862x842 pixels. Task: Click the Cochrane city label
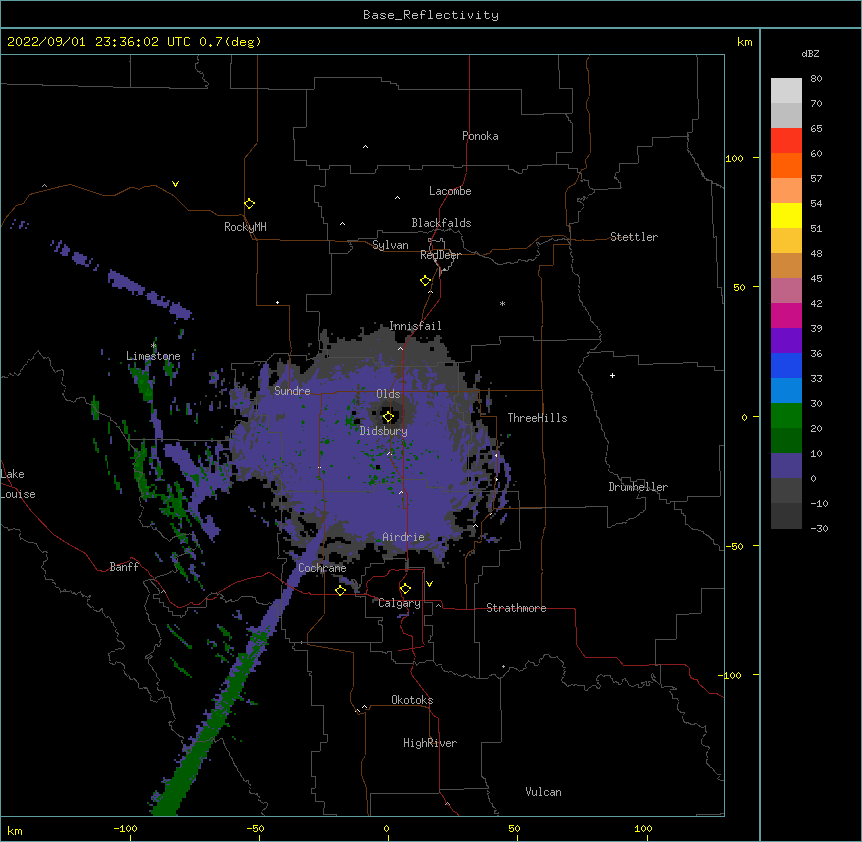click(x=322, y=568)
